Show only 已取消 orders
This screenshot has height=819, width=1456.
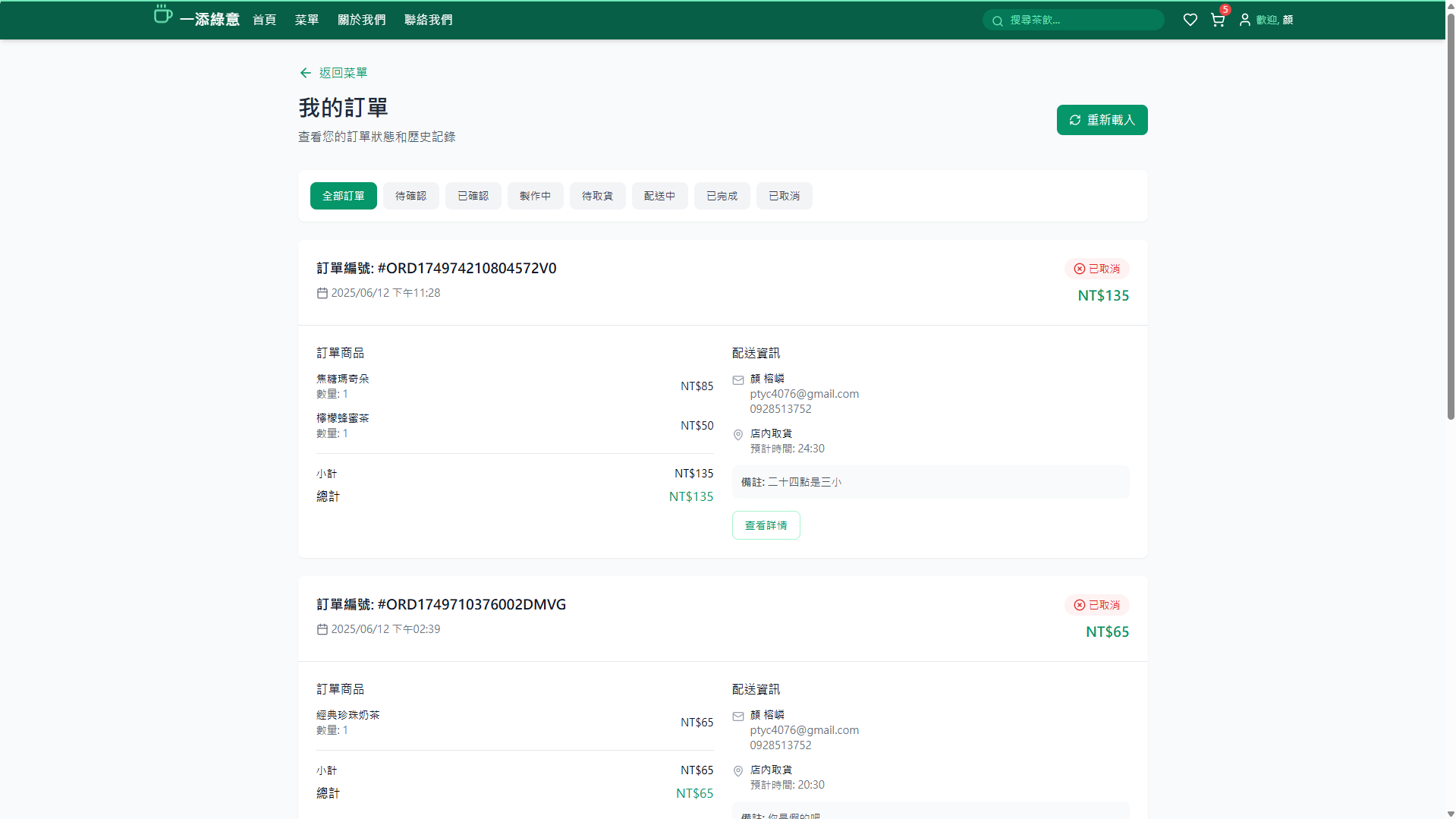(x=784, y=196)
